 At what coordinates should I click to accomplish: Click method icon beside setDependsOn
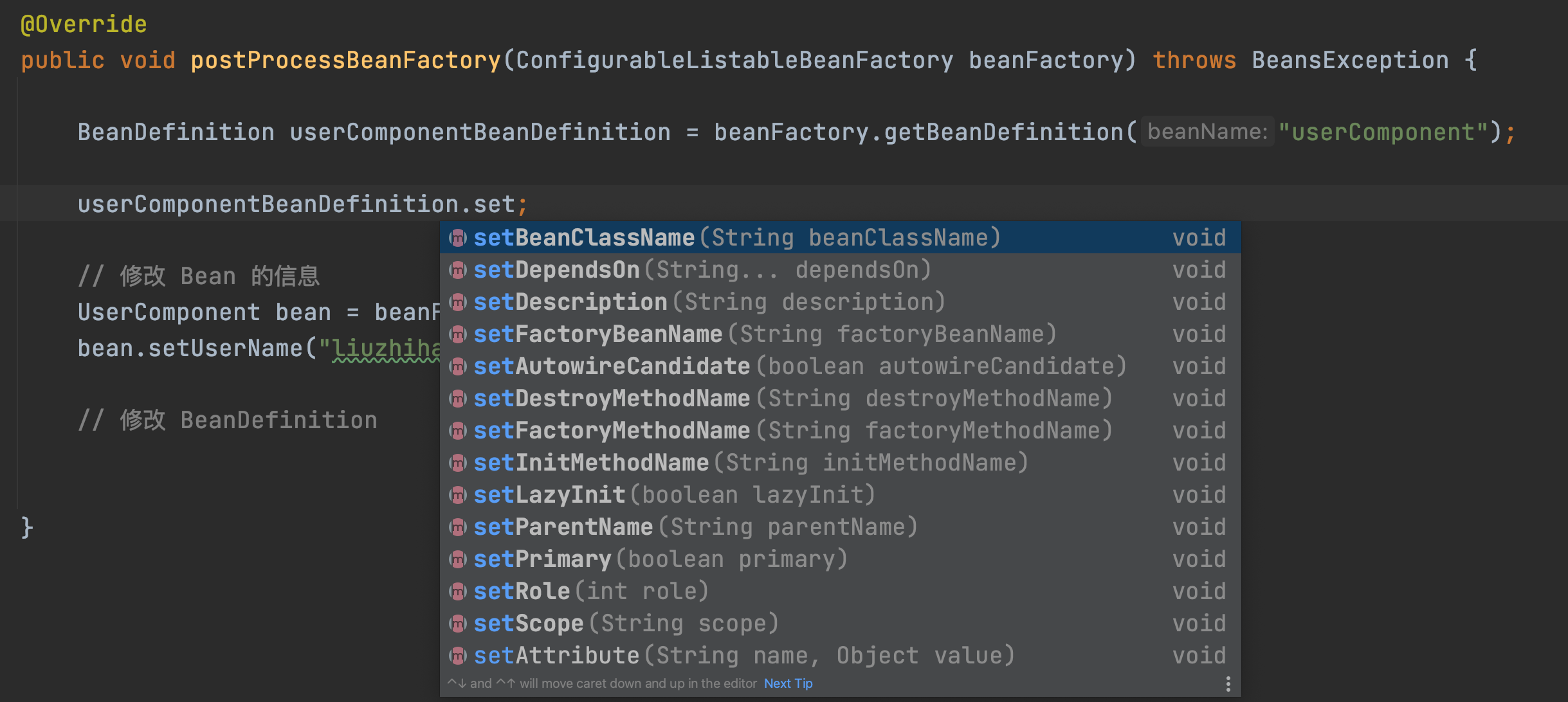[x=457, y=270]
